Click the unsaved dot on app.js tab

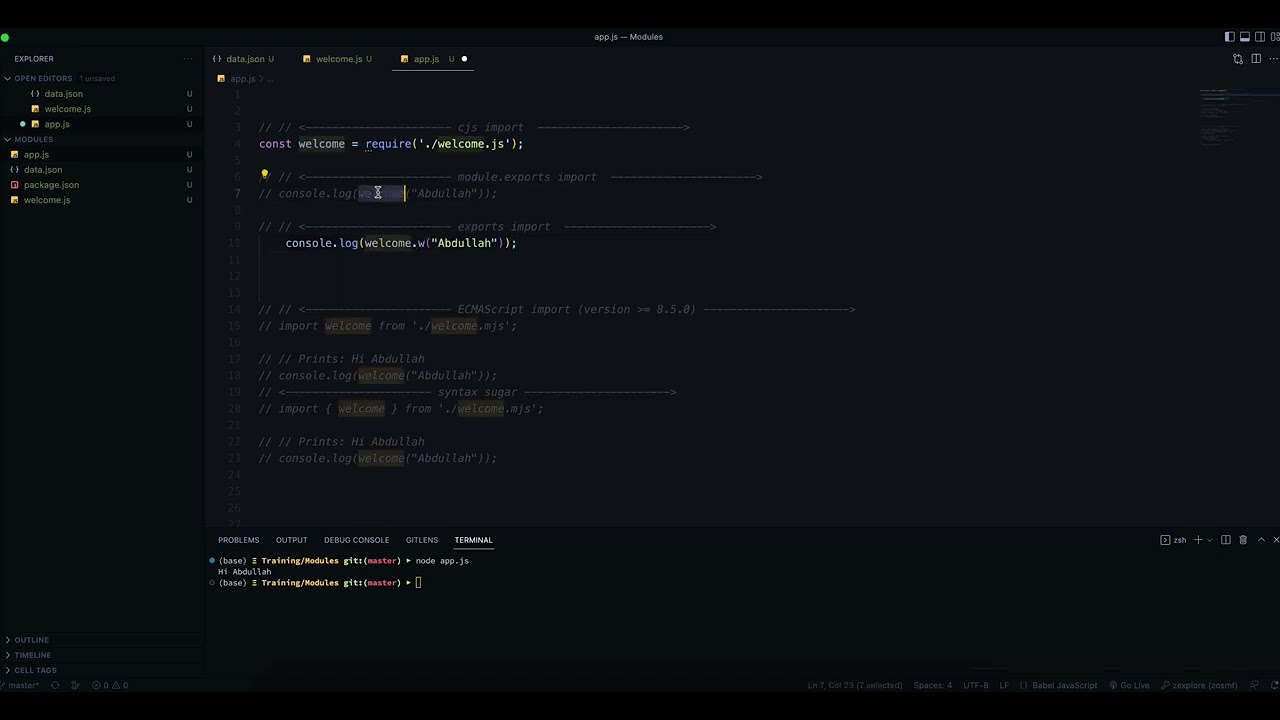pyautogui.click(x=464, y=59)
